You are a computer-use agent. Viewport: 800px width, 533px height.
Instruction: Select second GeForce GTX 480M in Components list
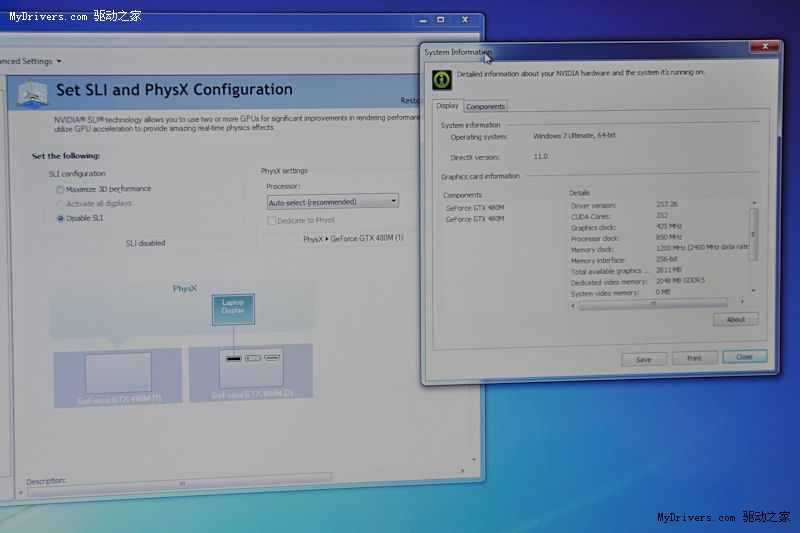[474, 219]
